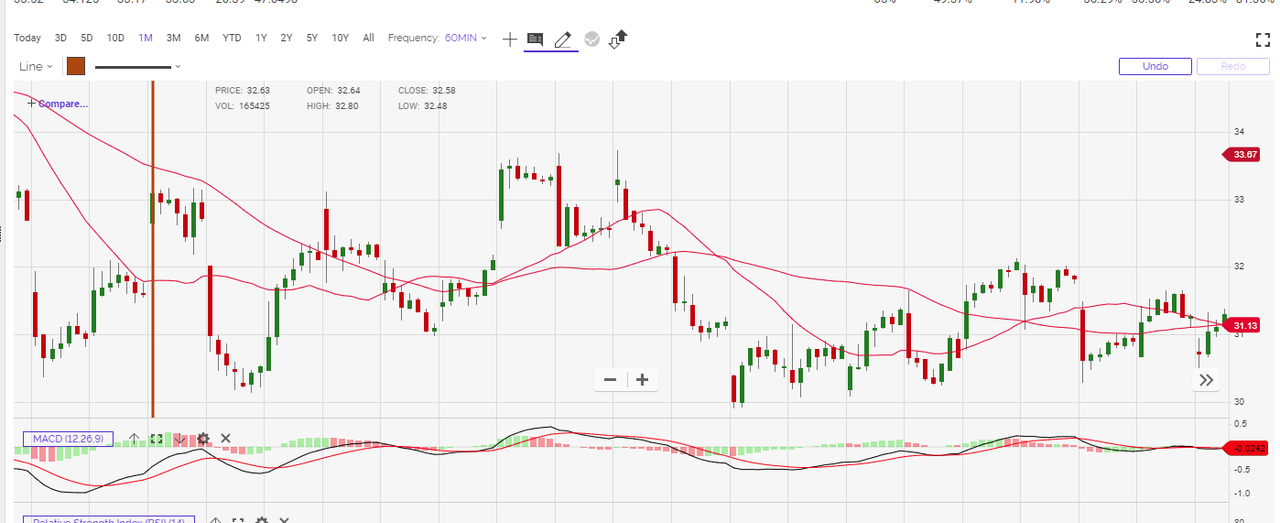The image size is (1280, 523).
Task: Show All available history
Action: coord(369,38)
